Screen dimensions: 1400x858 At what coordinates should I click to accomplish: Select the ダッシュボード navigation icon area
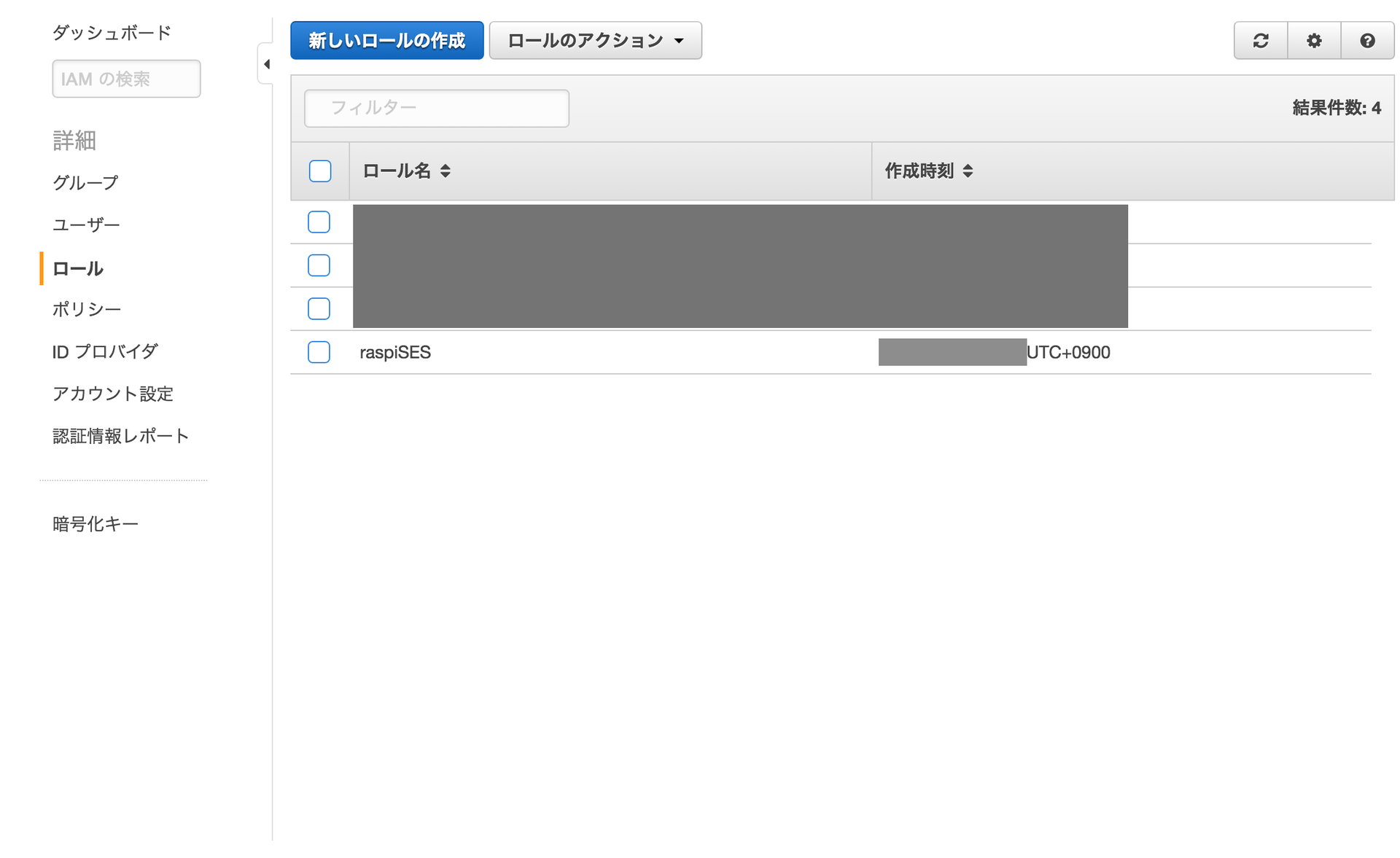[x=111, y=32]
